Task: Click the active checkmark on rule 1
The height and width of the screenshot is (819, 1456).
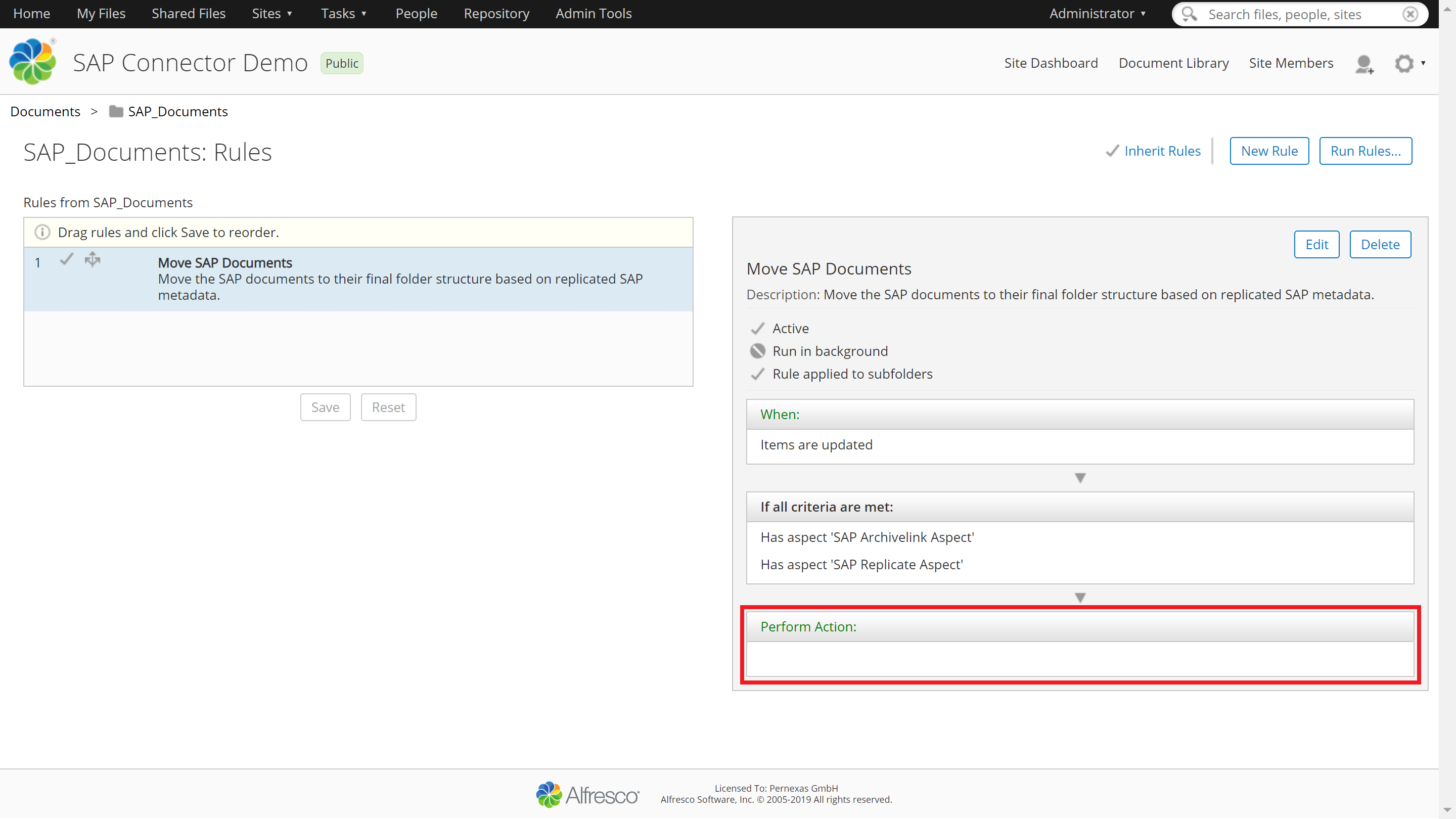Action: (x=67, y=259)
